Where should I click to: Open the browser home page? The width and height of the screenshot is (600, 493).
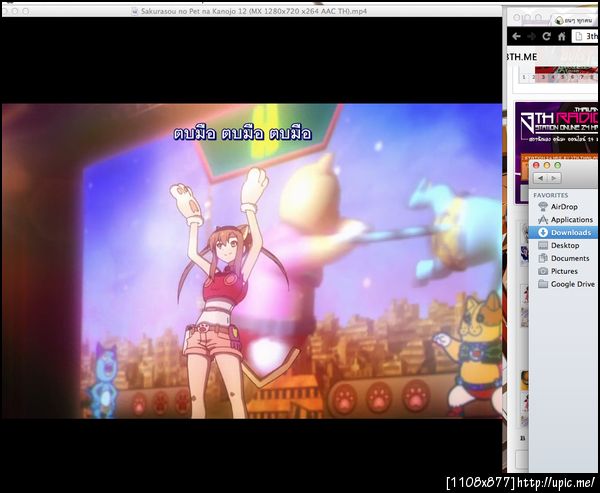pos(561,36)
